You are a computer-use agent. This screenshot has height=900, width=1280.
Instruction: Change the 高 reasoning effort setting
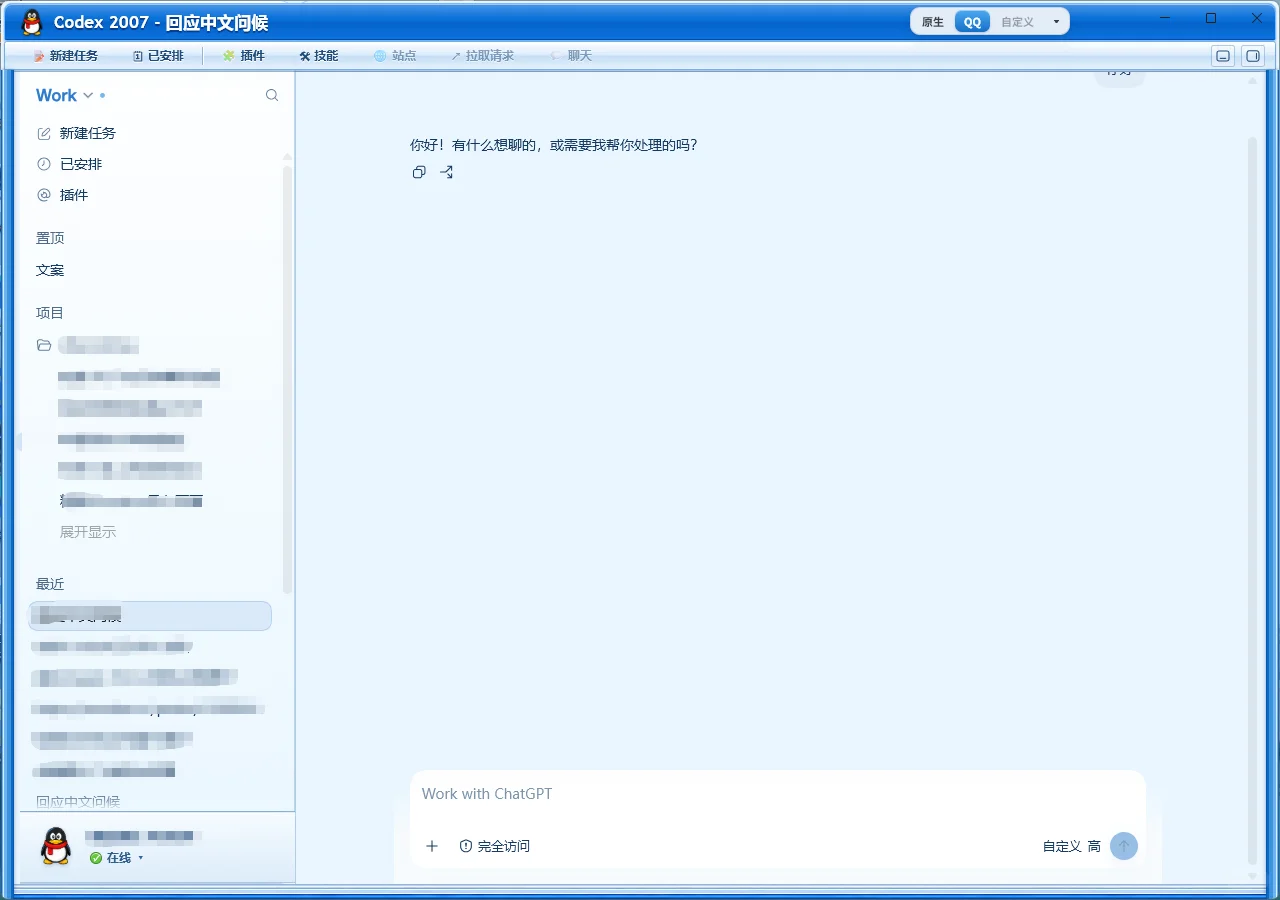(1094, 846)
